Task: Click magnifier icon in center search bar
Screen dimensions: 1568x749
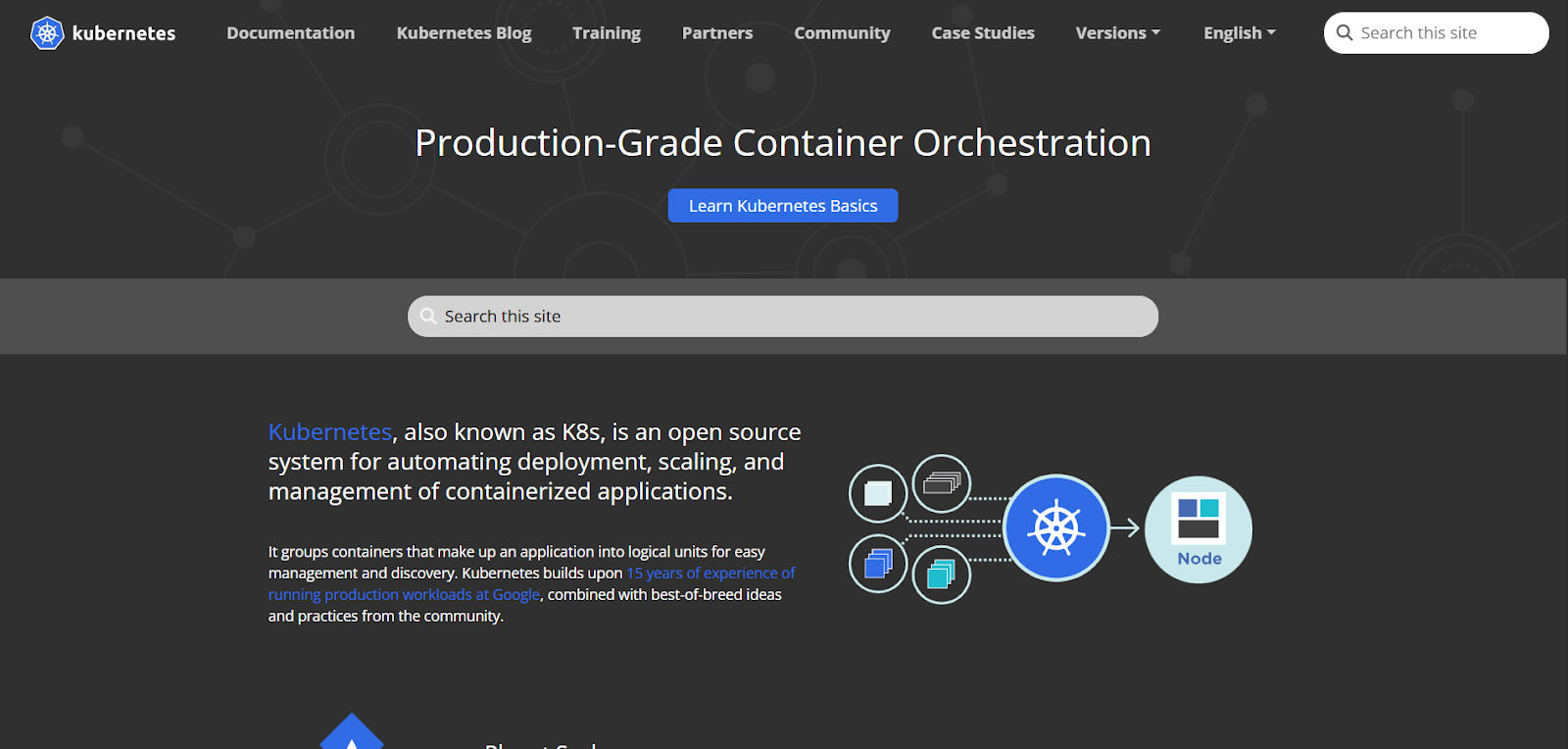Action: [x=428, y=316]
